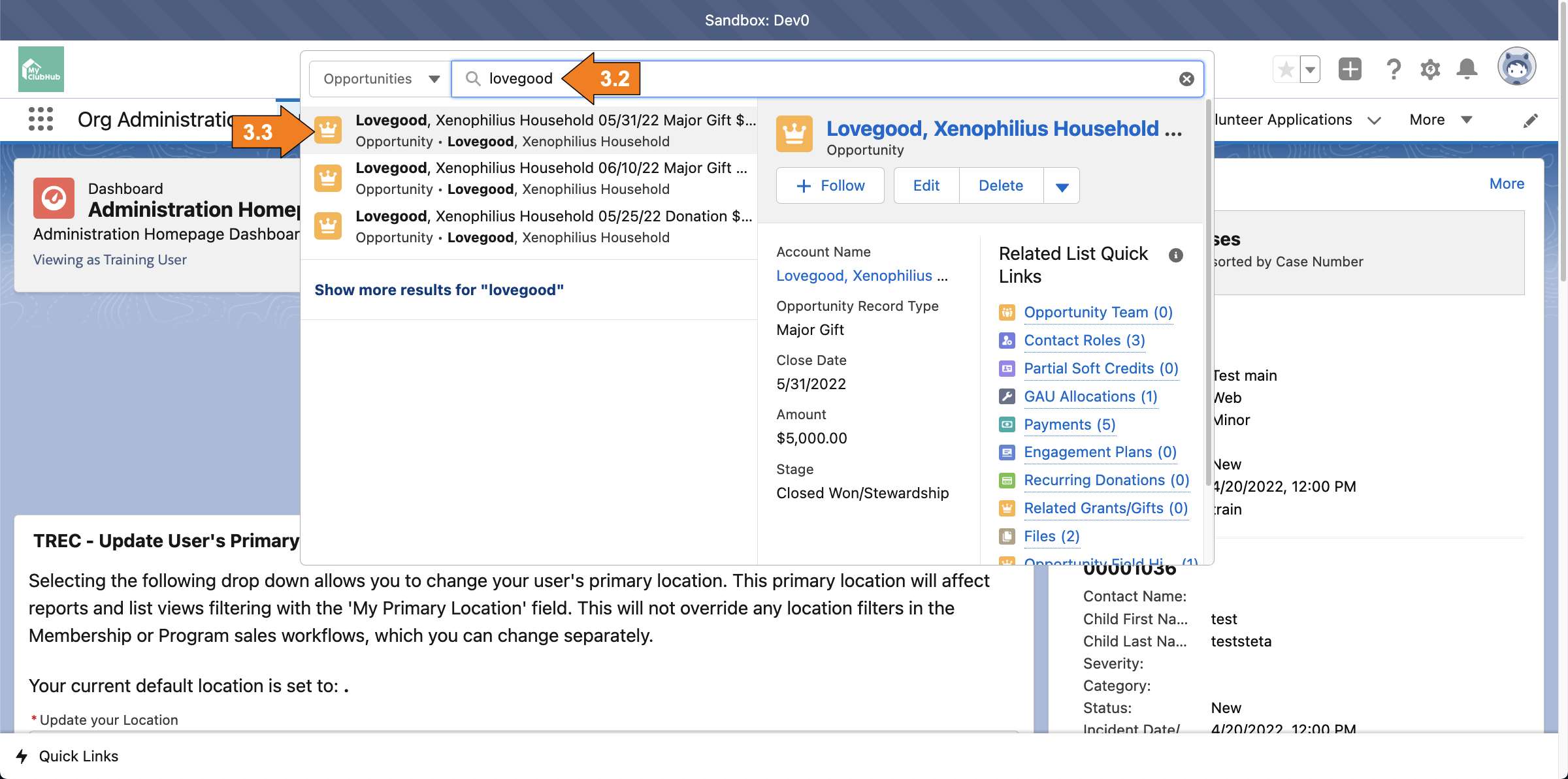Click Show more results for "lovegood"
This screenshot has height=779, width=1568.
[439, 290]
